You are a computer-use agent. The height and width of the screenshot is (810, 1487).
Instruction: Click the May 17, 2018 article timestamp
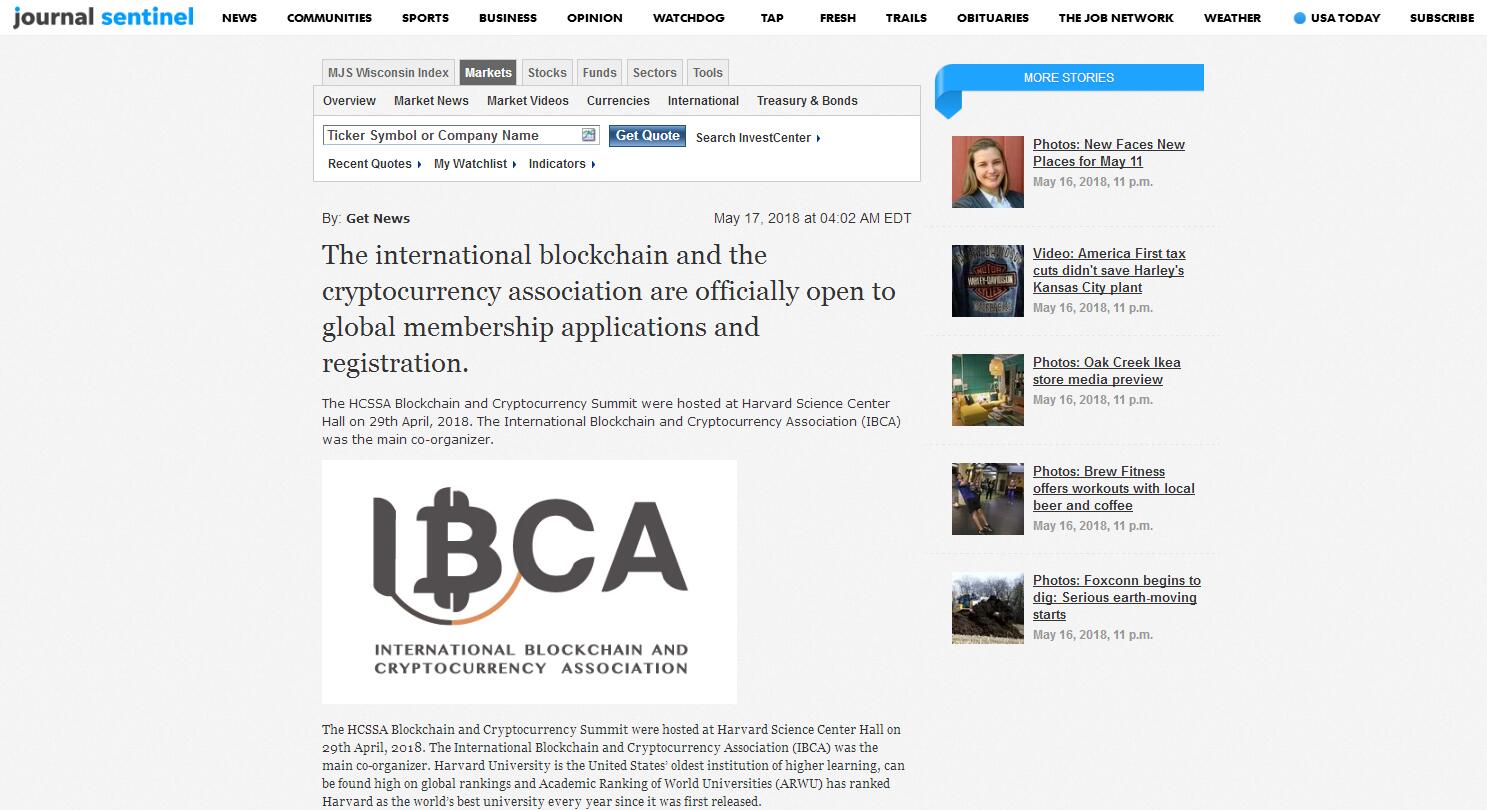pos(812,218)
